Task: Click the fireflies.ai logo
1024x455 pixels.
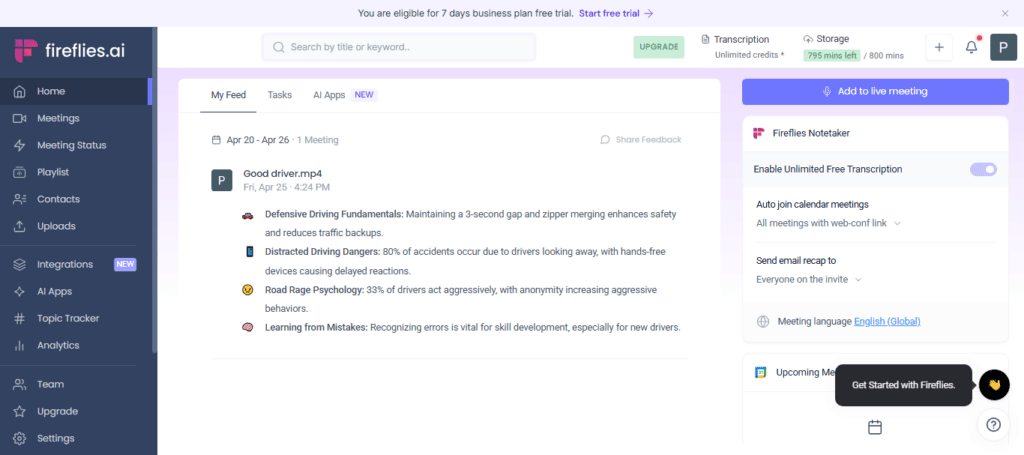Action: point(69,50)
